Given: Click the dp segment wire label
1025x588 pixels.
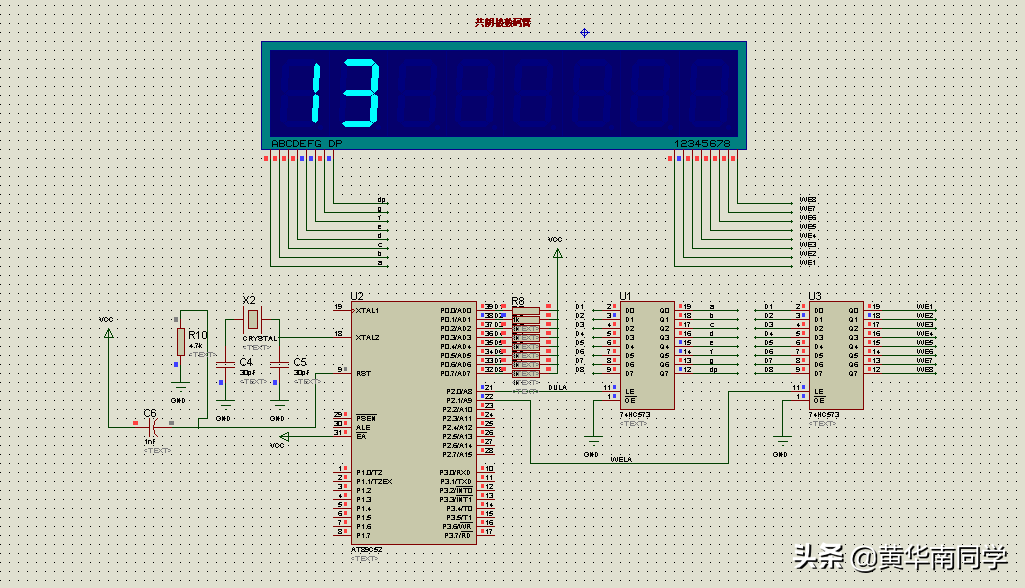Looking at the screenshot, I should [381, 199].
